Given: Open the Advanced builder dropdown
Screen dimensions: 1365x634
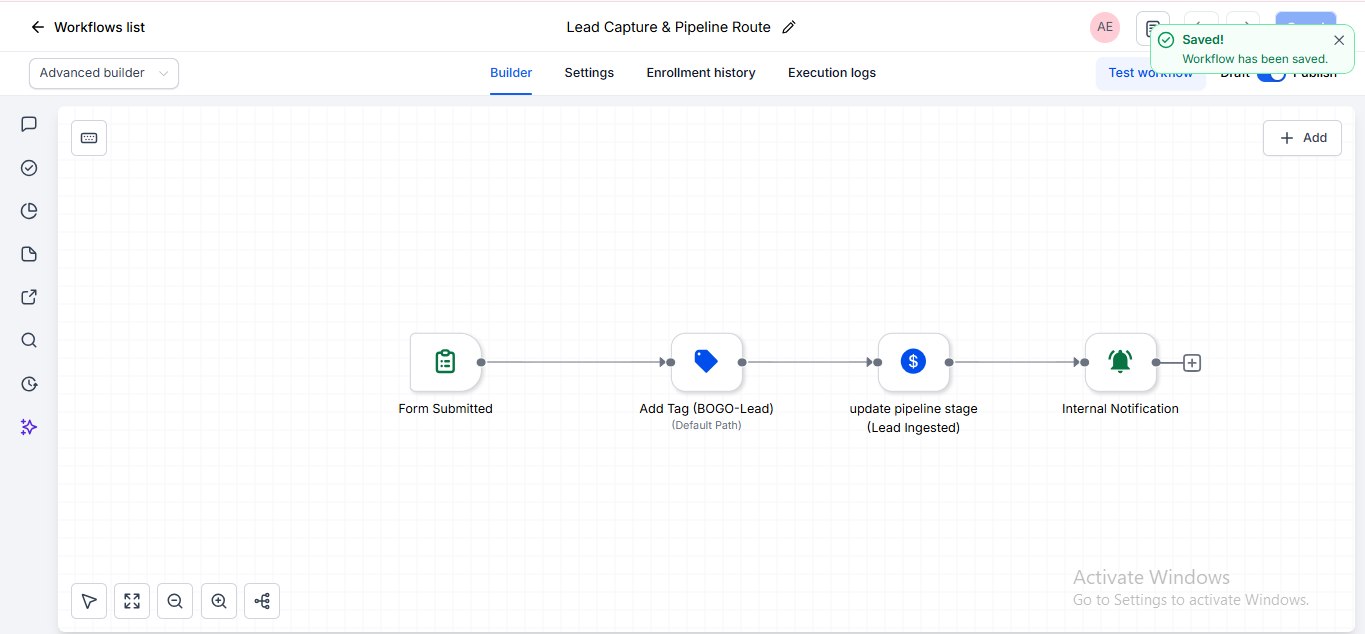Looking at the screenshot, I should click(x=104, y=73).
